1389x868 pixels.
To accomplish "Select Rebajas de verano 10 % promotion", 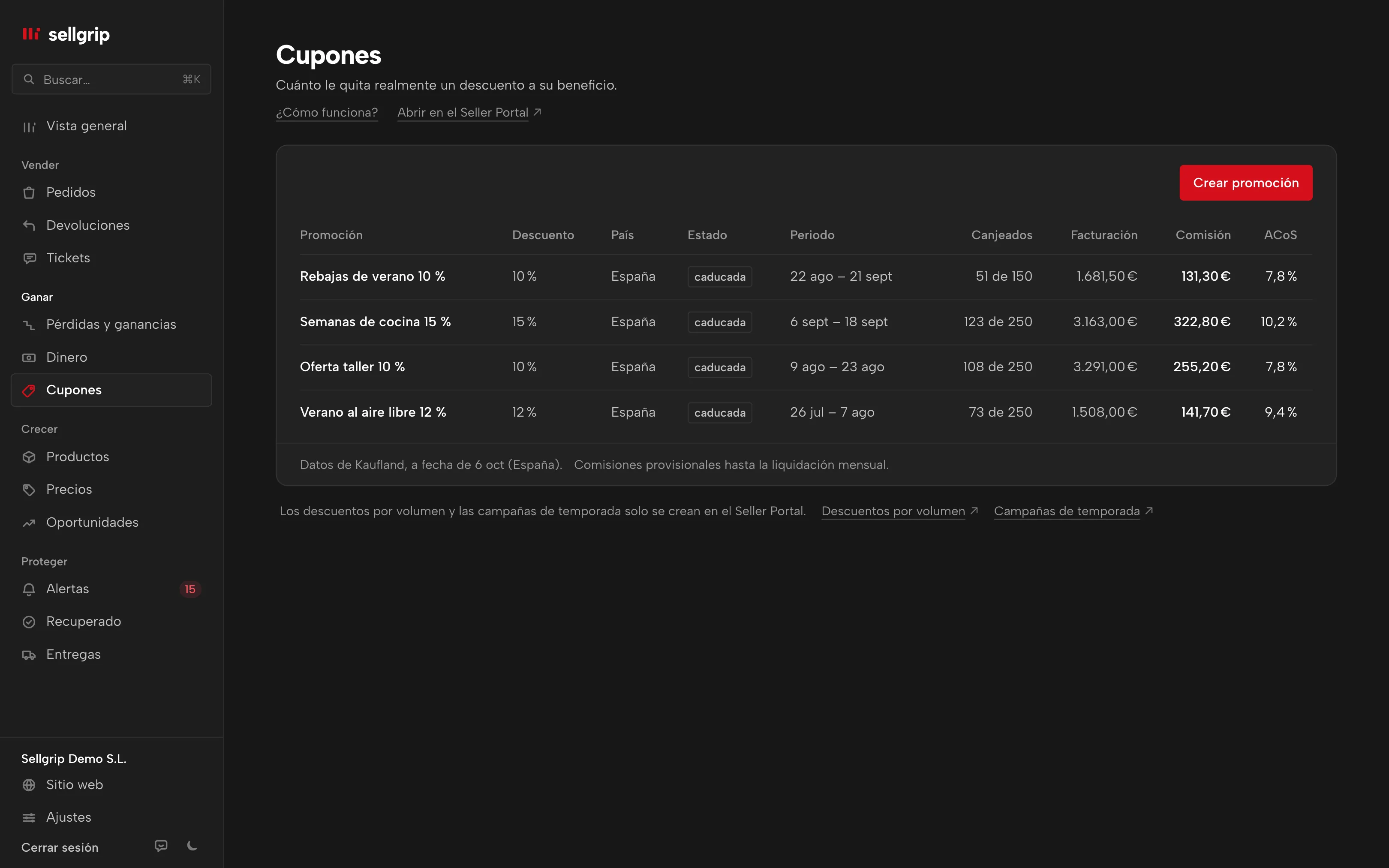I will click(x=373, y=277).
